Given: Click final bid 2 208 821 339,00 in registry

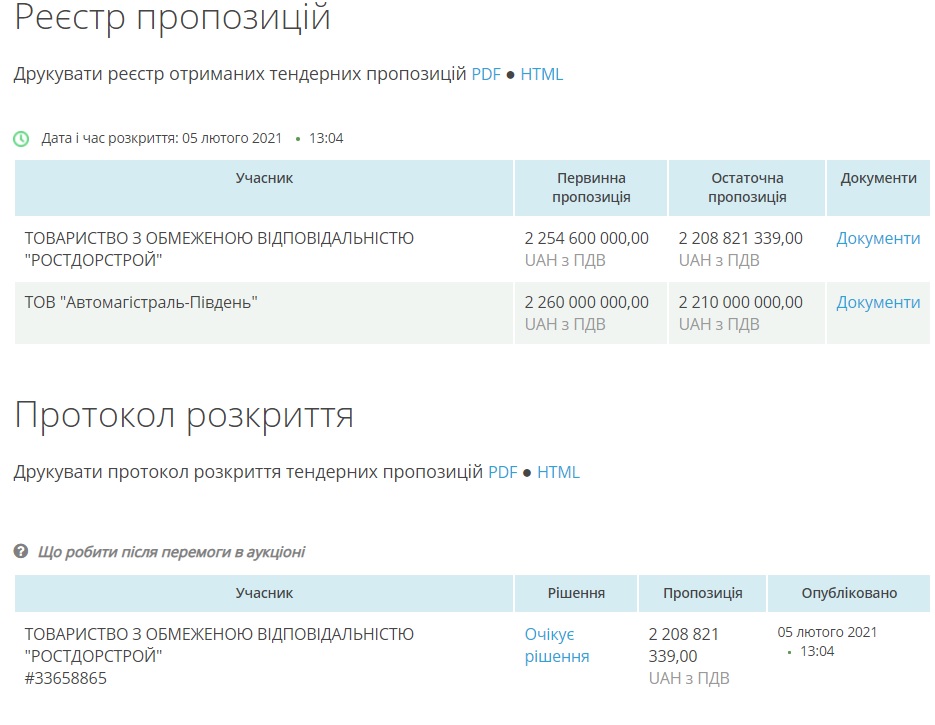Looking at the screenshot, I should click(x=741, y=238).
